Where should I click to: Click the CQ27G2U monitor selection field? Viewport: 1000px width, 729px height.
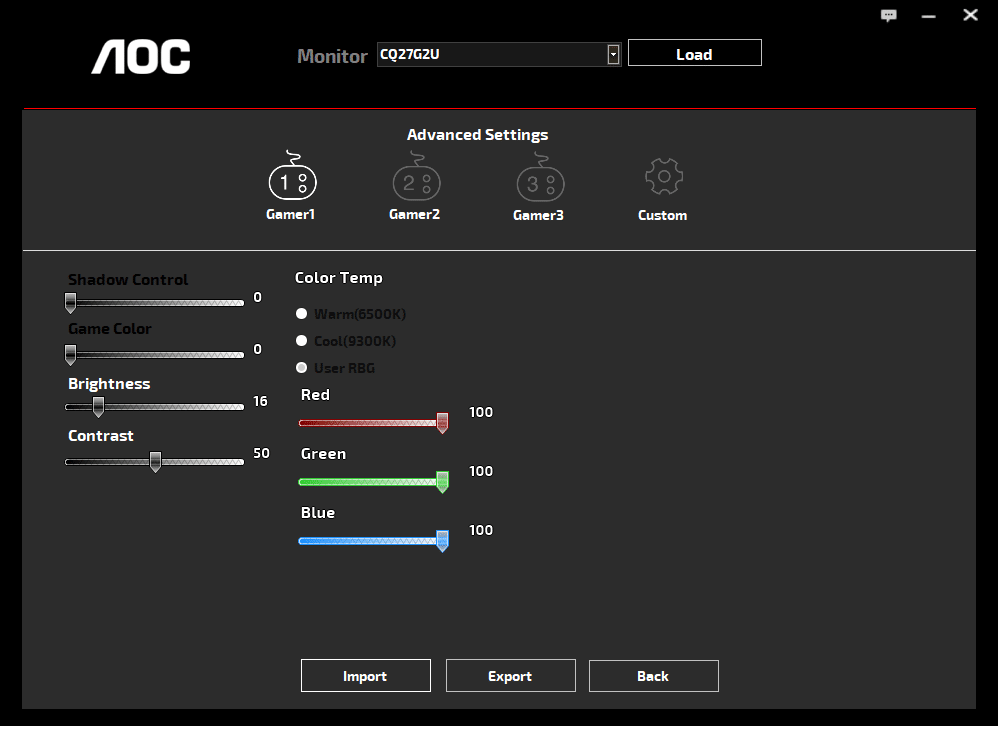tap(490, 55)
